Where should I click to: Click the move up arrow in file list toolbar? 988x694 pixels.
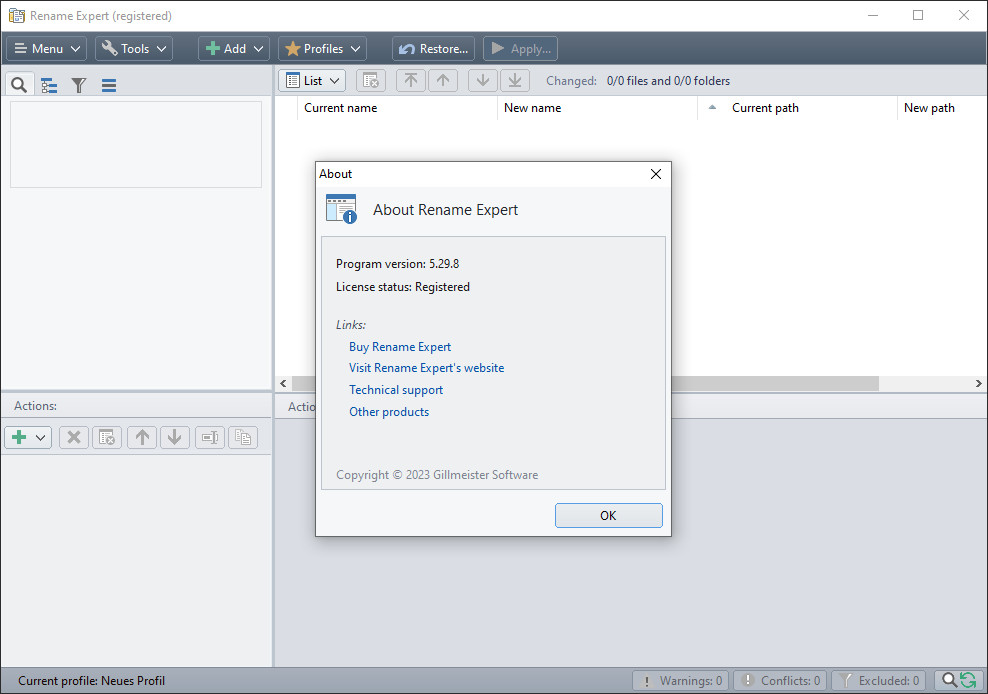443,81
